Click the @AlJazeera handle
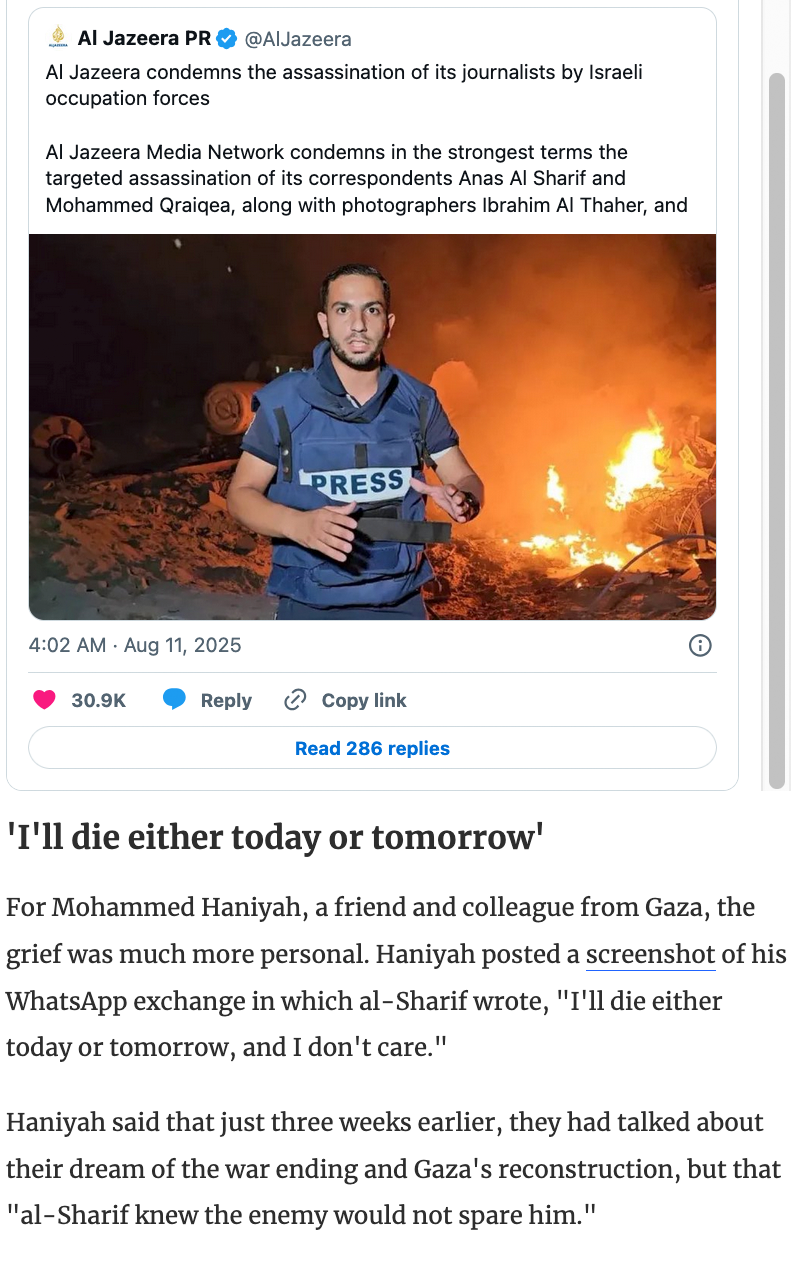Image resolution: width=796 pixels, height=1272 pixels. click(x=298, y=39)
